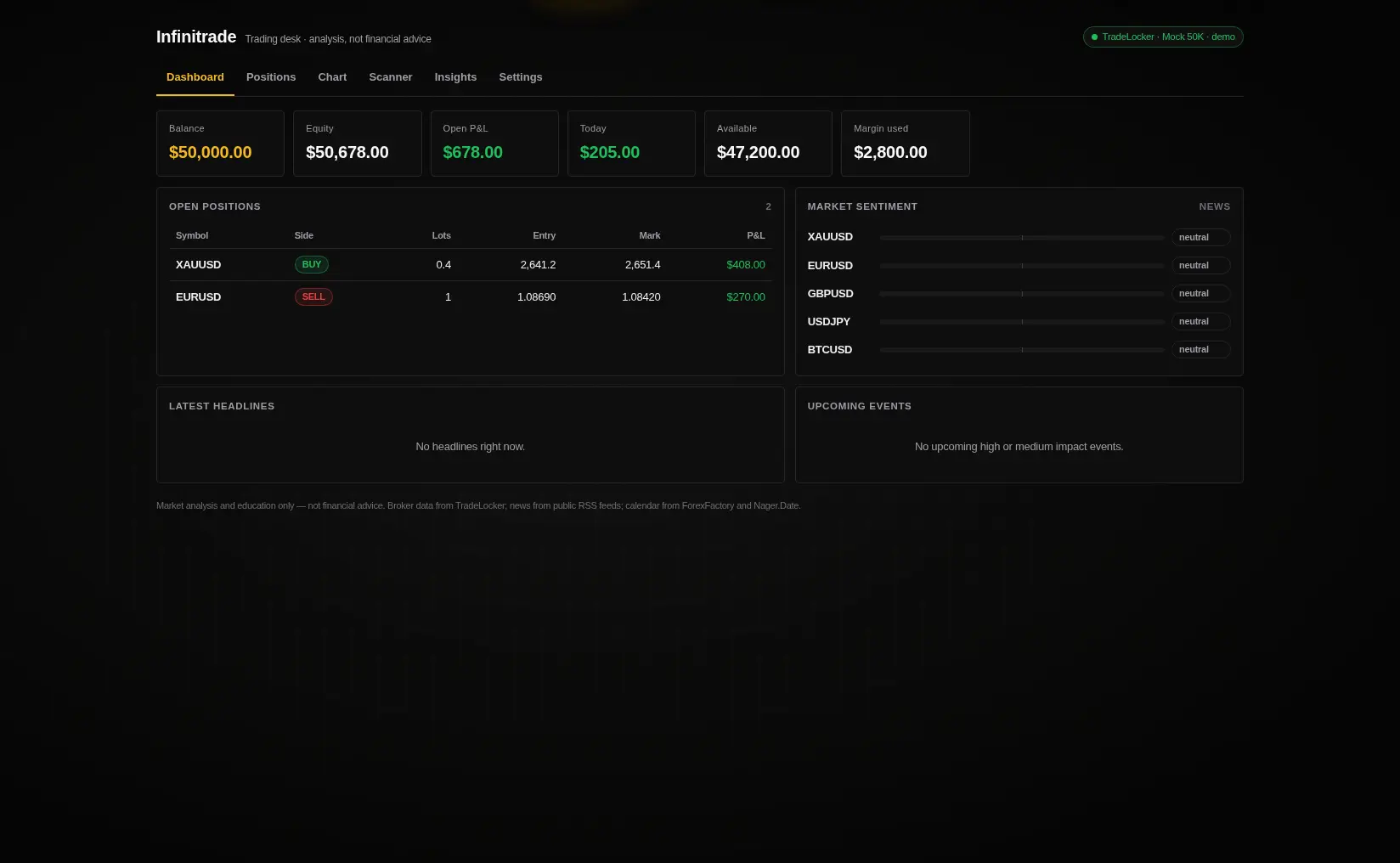
Task: Click the Upcoming Events heading
Action: coord(860,407)
